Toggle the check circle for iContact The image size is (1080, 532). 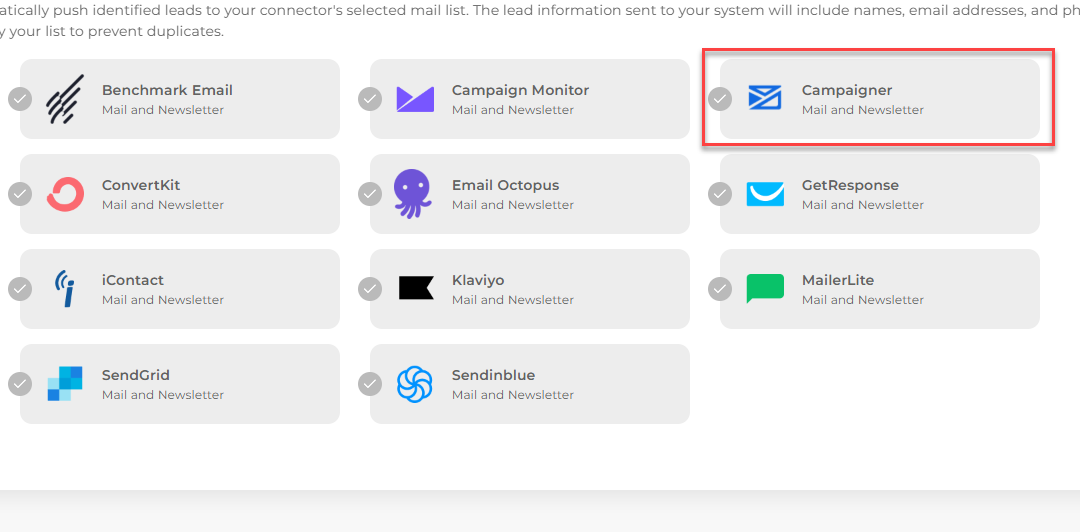coord(20,289)
